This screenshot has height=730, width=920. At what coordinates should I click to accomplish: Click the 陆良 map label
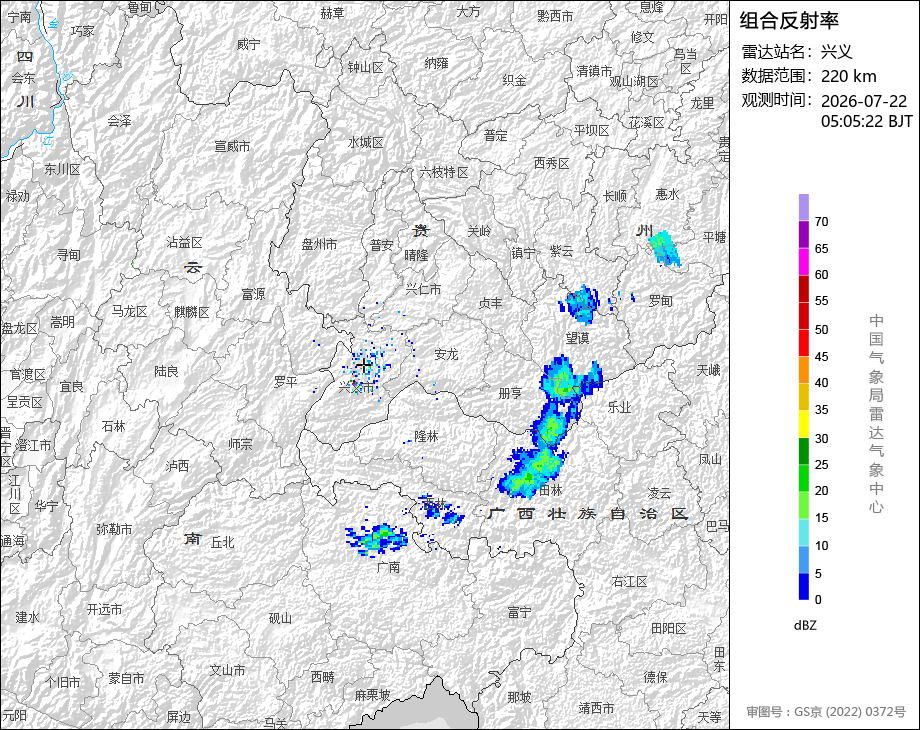coord(166,371)
